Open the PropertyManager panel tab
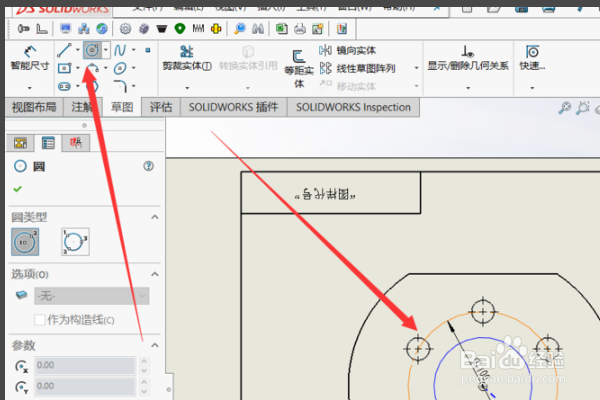 48,143
